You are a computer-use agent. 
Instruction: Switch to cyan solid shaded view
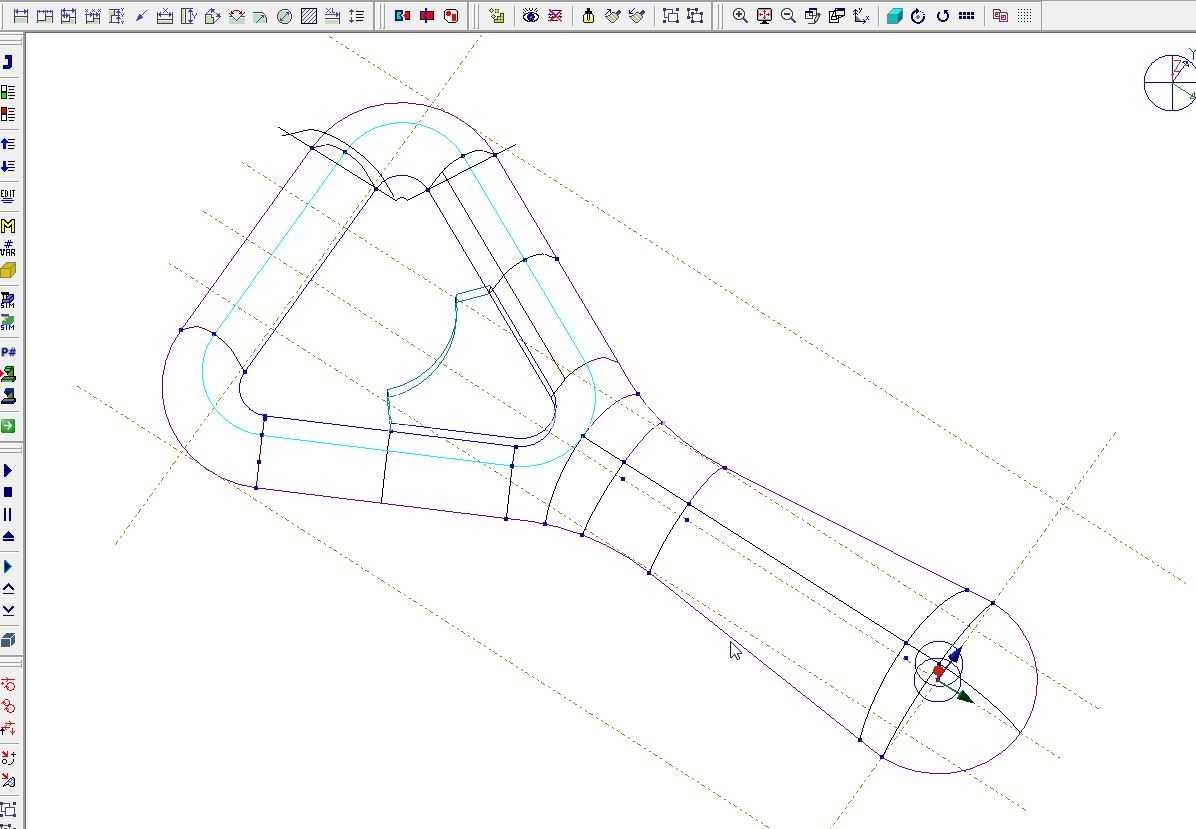(x=895, y=15)
